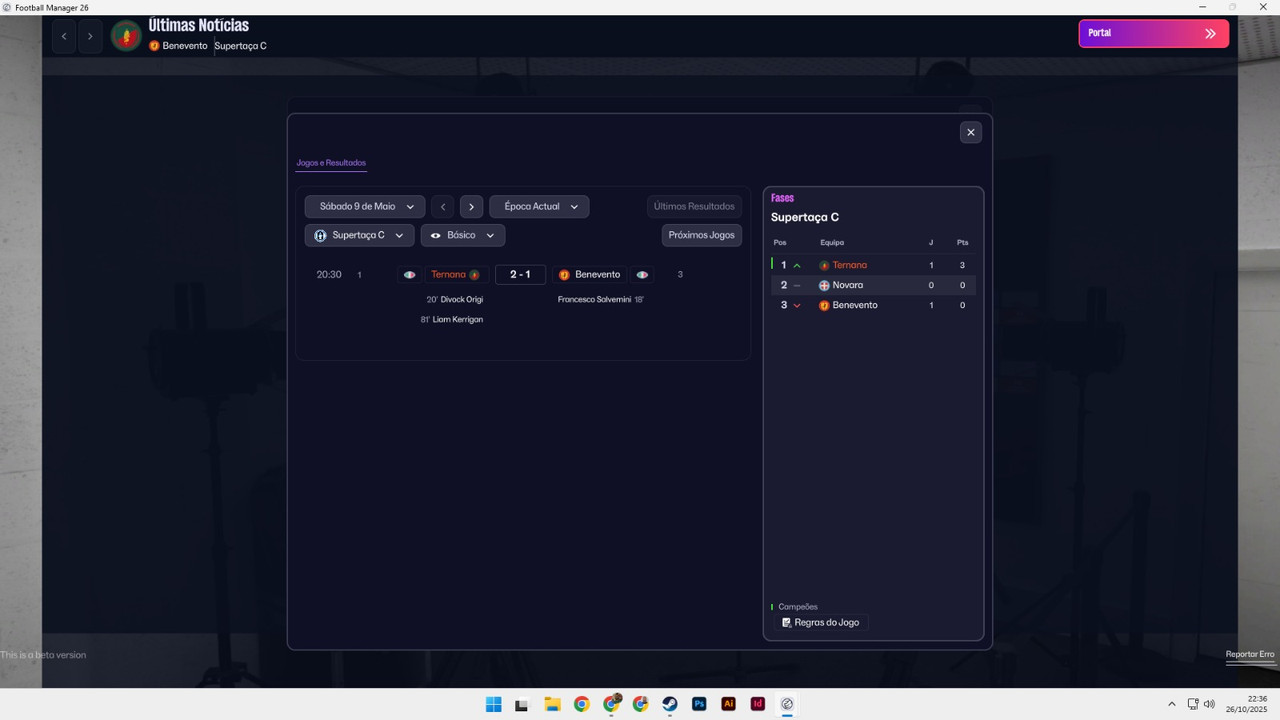The width and height of the screenshot is (1280, 720).
Task: Open InDesign from the taskbar
Action: (758, 704)
